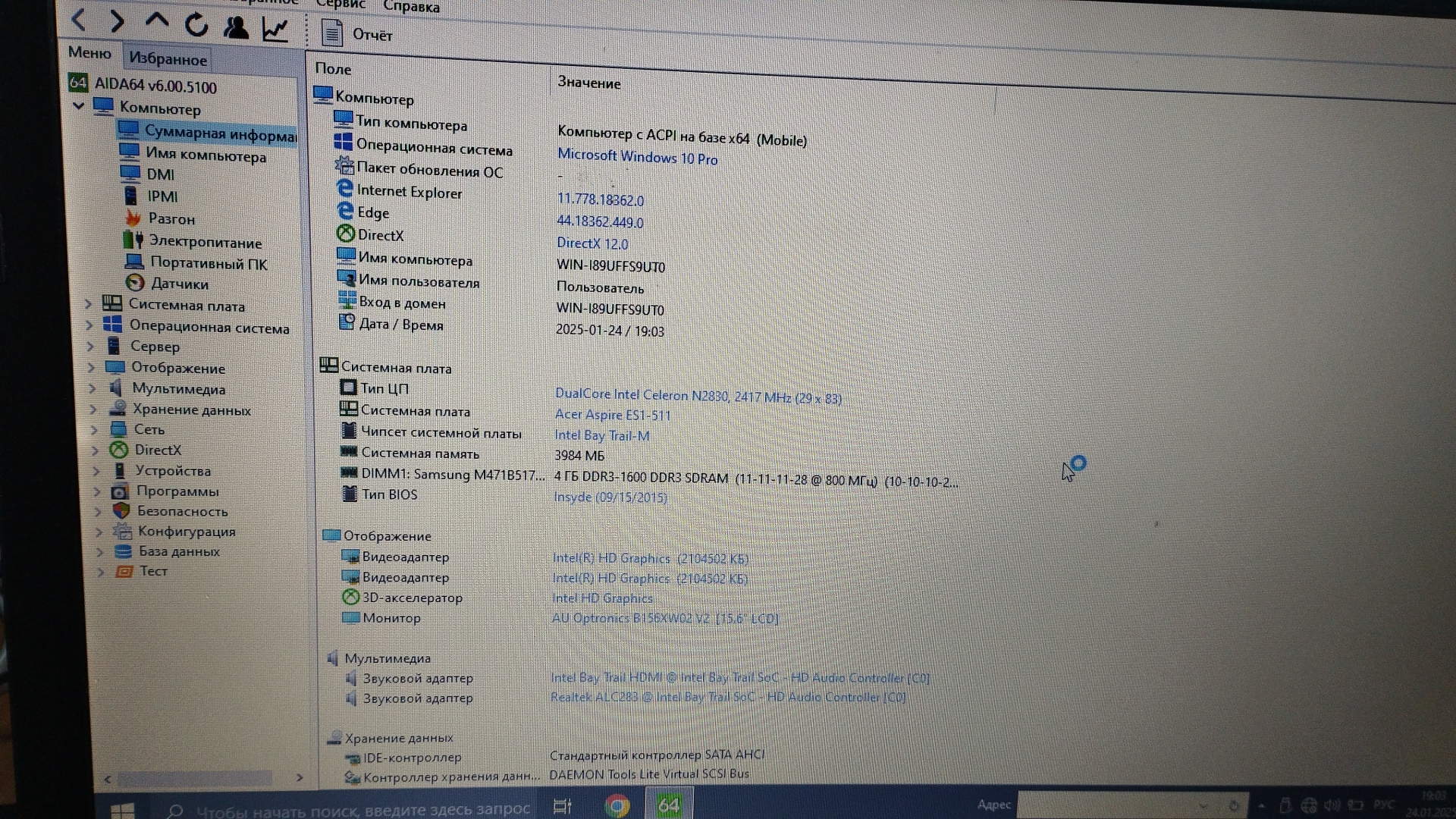Image resolution: width=1456 pixels, height=819 pixels.
Task: Click the Forward navigation arrow
Action: 116,20
